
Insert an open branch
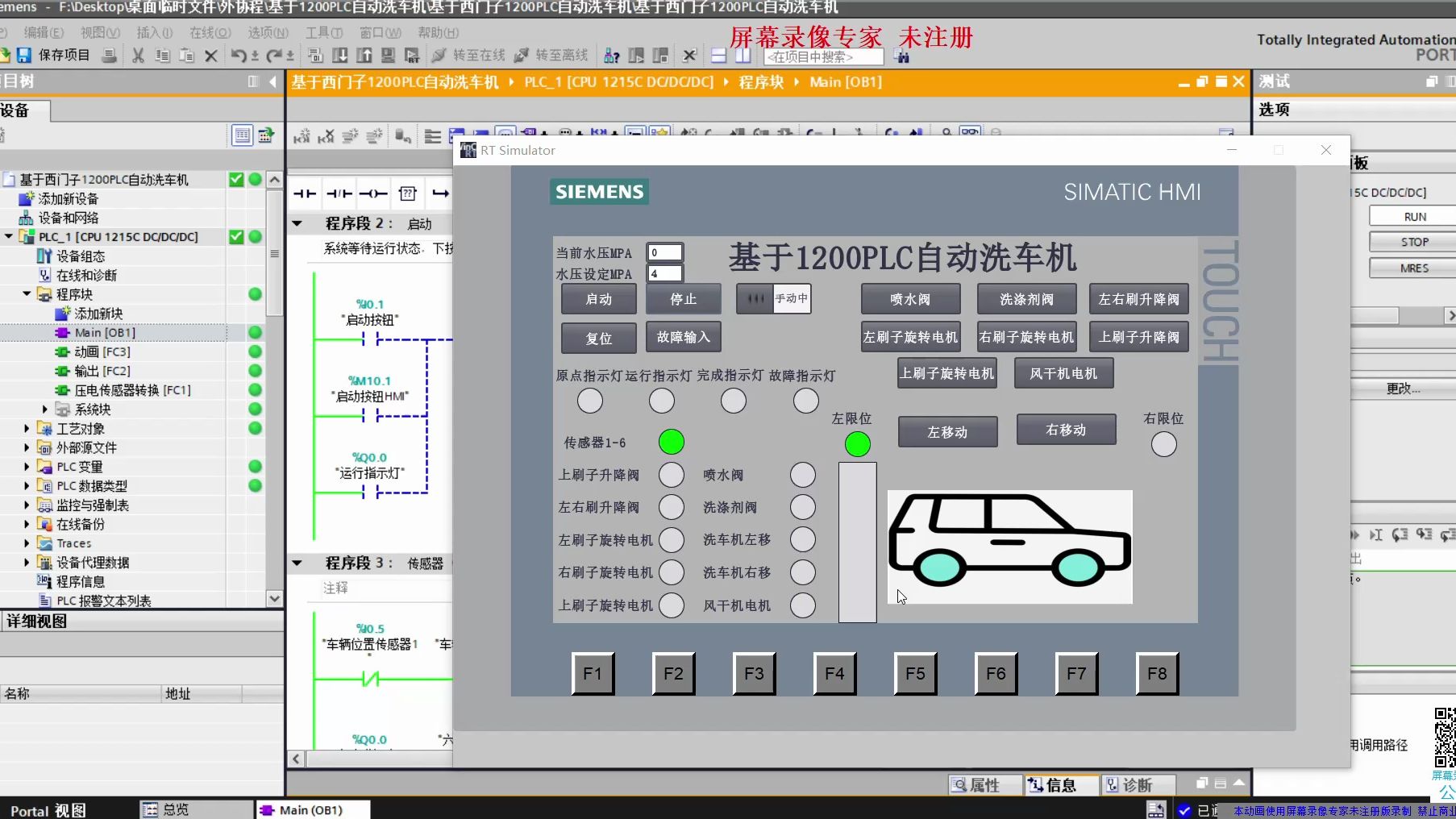point(440,193)
